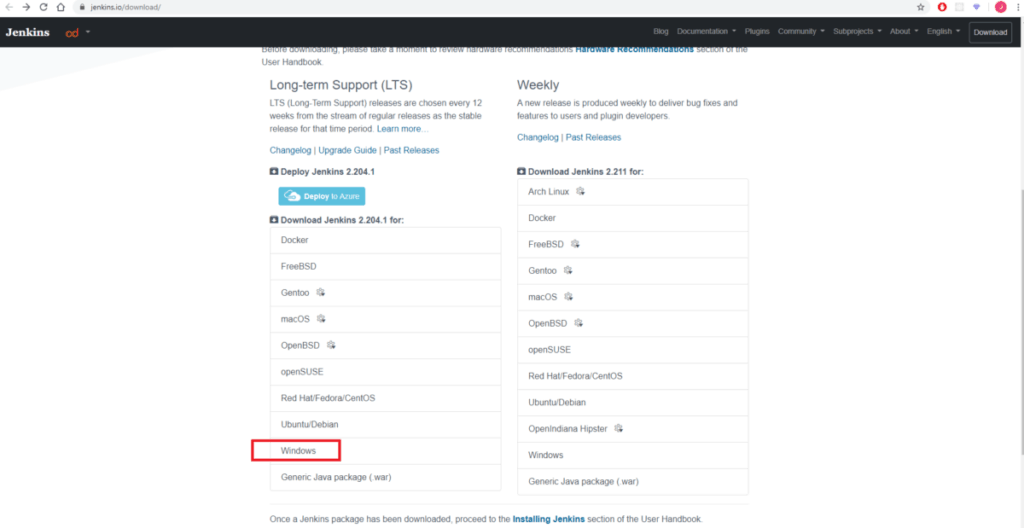The width and height of the screenshot is (1024, 528).
Task: Select Windows in the LTS download list
Action: coord(298,451)
